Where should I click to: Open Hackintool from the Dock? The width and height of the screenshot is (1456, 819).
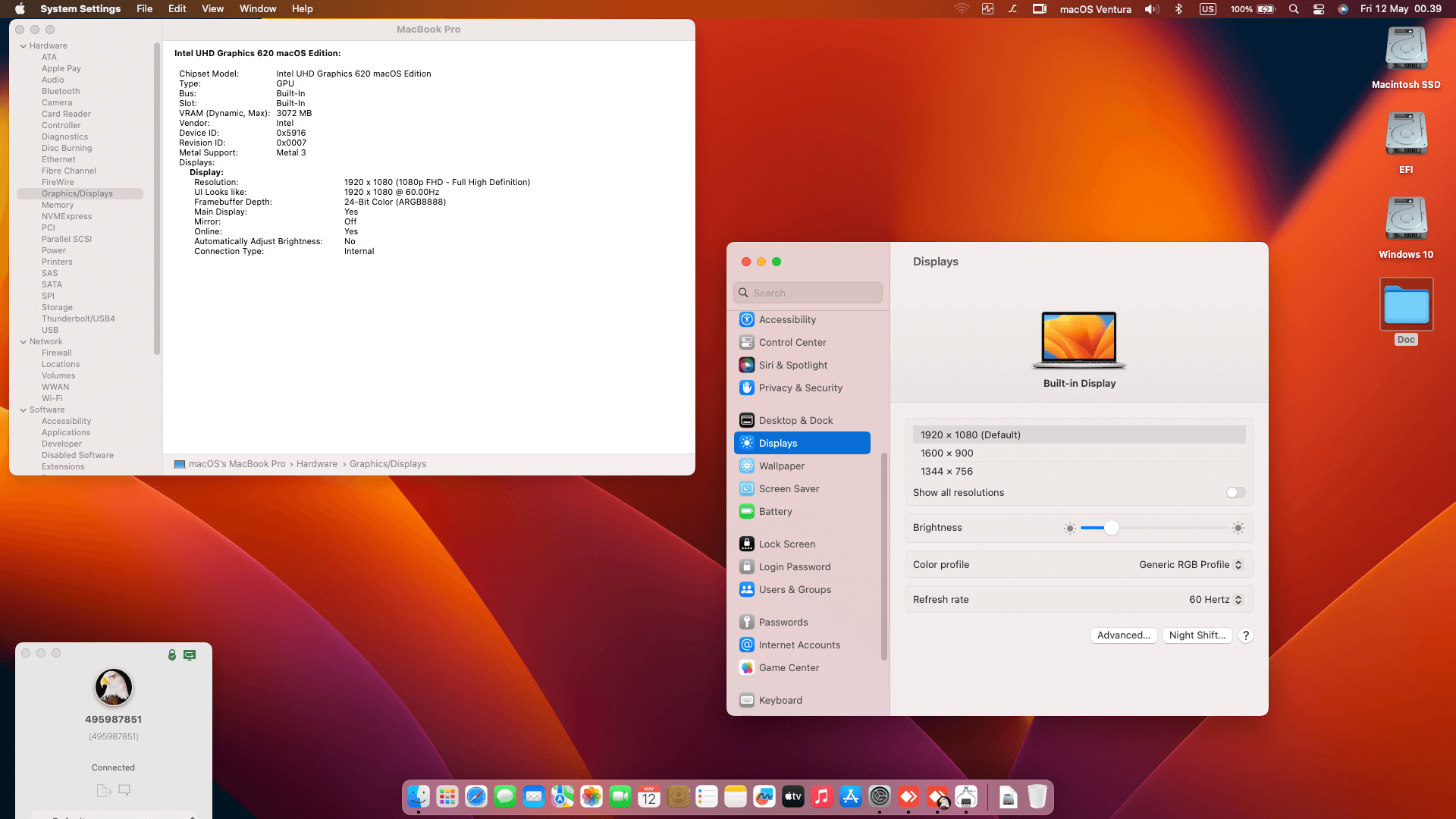967,797
